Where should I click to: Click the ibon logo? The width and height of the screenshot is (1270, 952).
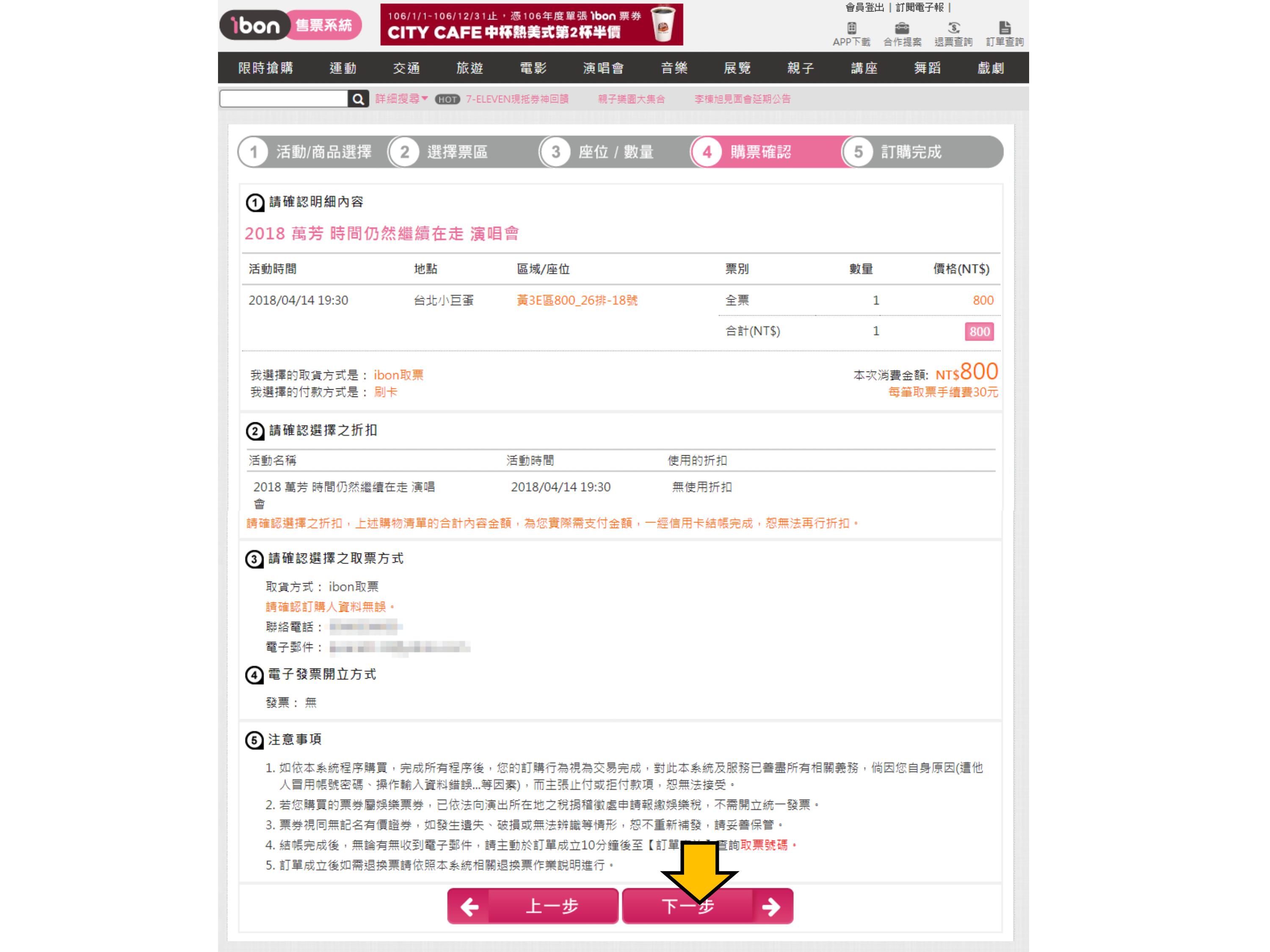click(256, 25)
